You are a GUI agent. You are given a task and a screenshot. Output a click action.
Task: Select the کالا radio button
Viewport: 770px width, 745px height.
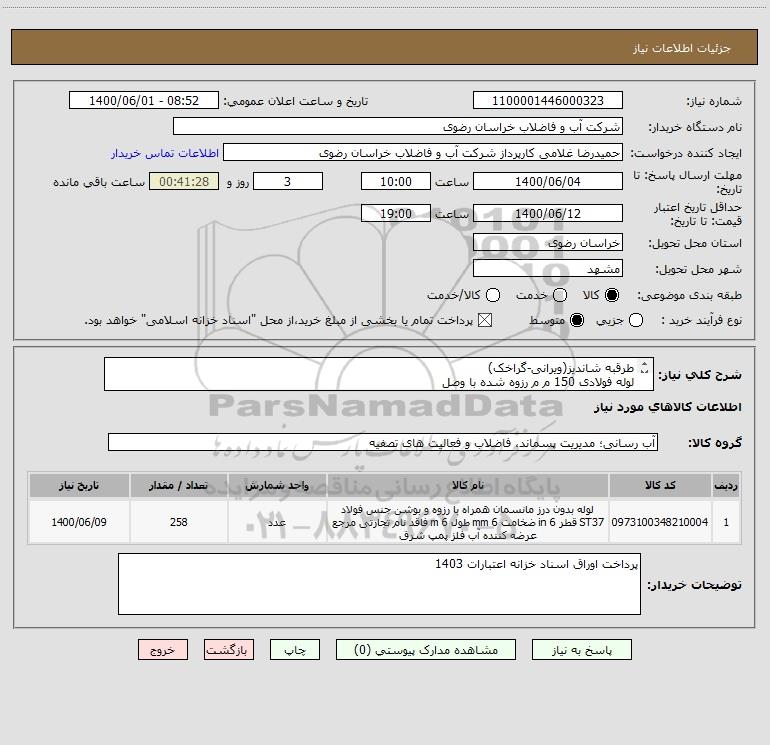612,295
